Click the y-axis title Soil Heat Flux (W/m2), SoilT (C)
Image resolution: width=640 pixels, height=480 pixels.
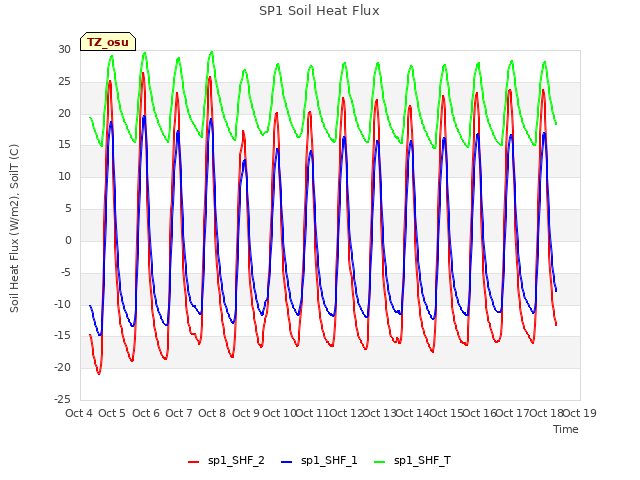click(14, 228)
